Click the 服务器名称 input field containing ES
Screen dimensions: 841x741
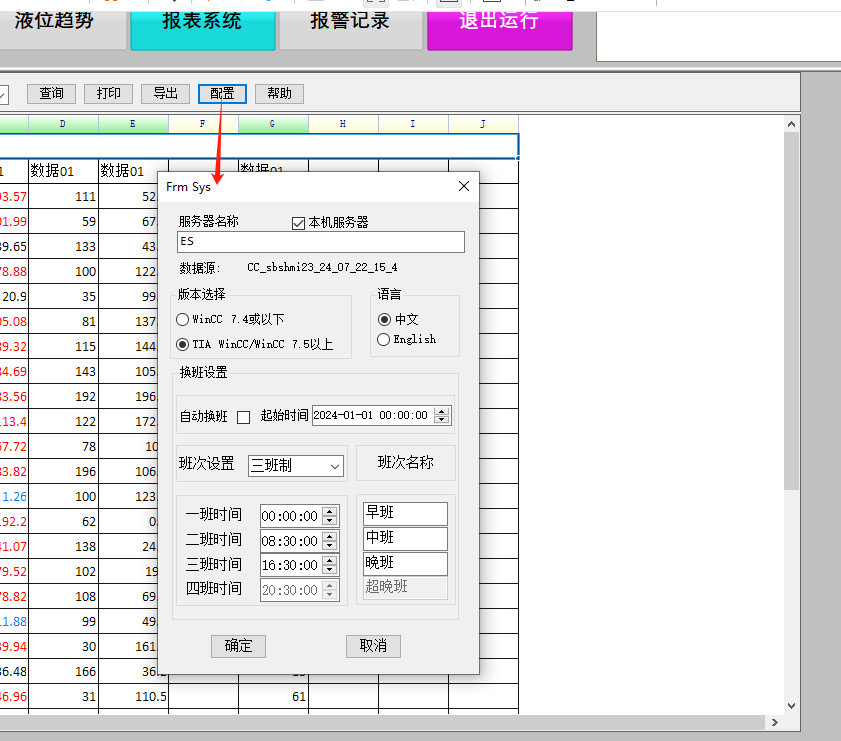coord(320,242)
